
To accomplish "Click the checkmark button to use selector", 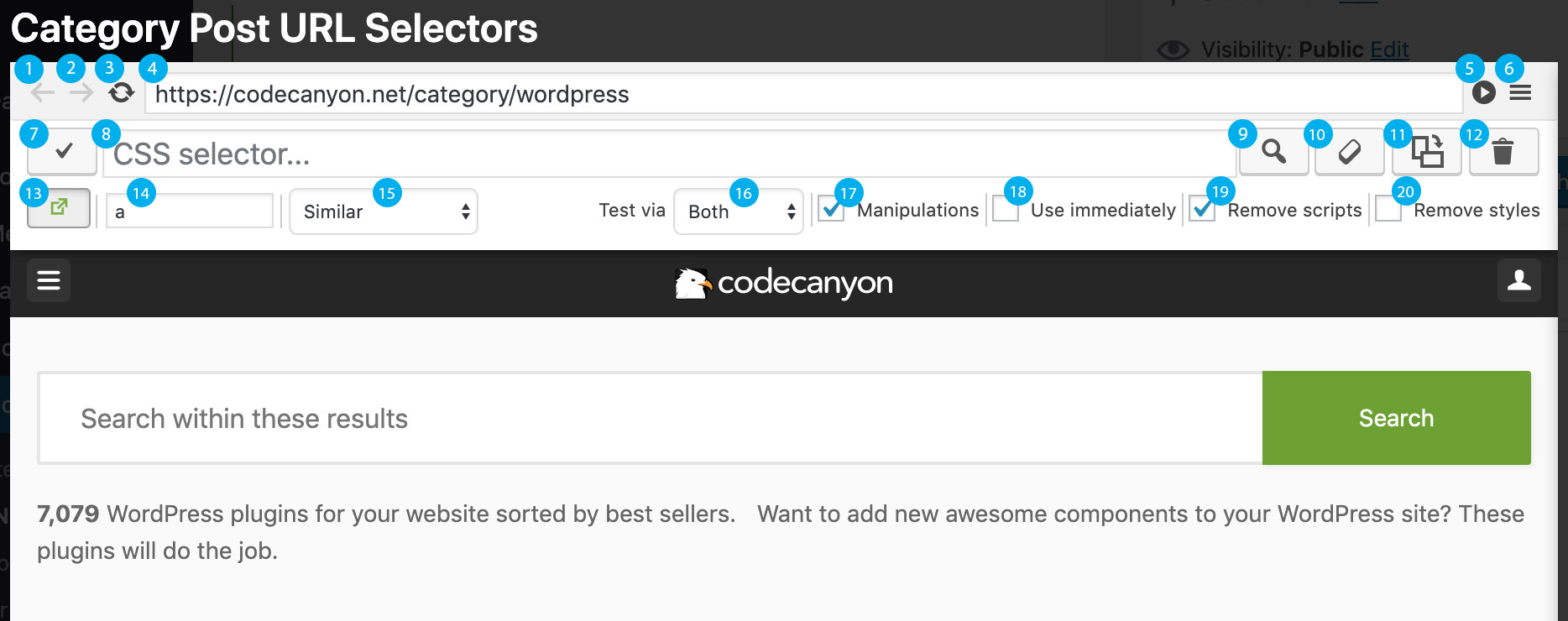I will pos(63,151).
